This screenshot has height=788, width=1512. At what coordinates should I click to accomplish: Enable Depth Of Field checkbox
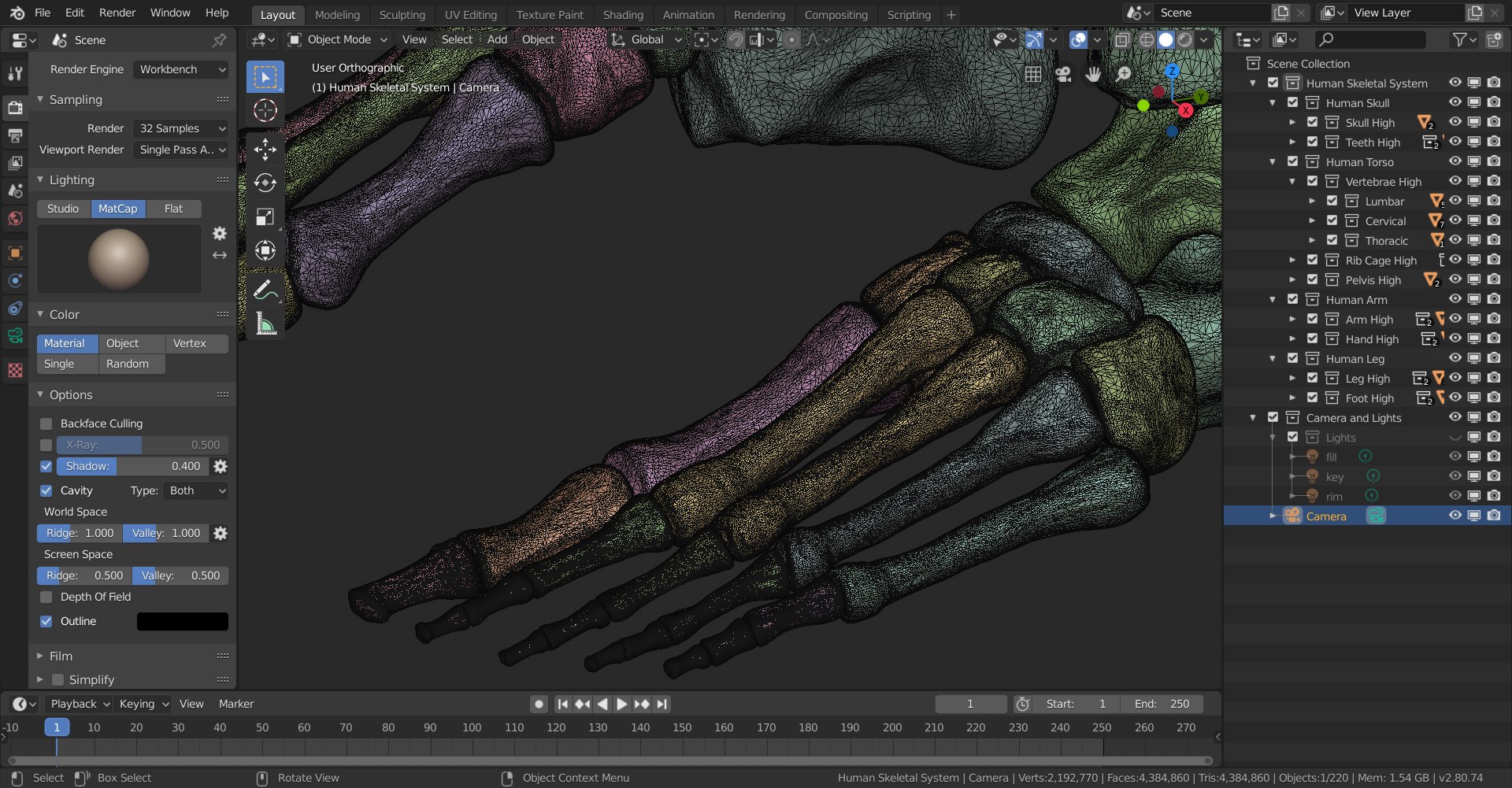(x=46, y=597)
